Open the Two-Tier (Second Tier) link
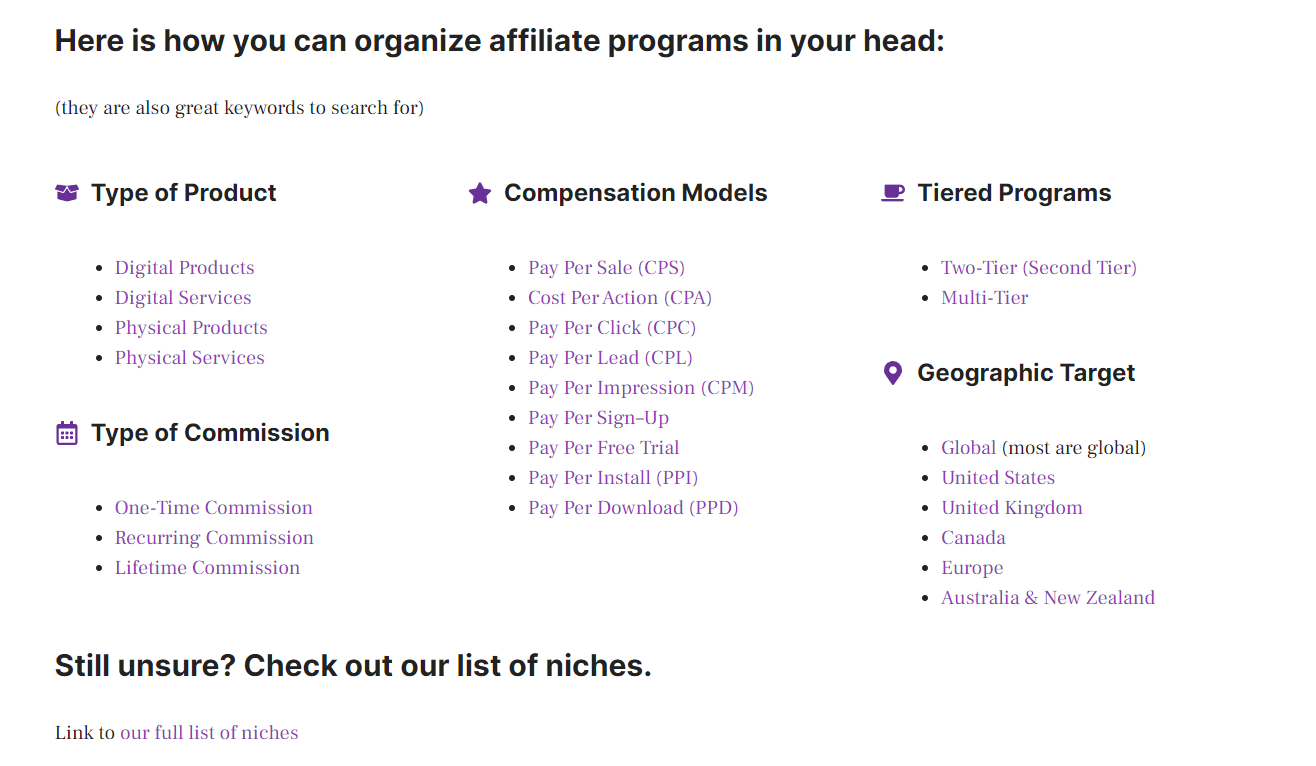 [1039, 268]
